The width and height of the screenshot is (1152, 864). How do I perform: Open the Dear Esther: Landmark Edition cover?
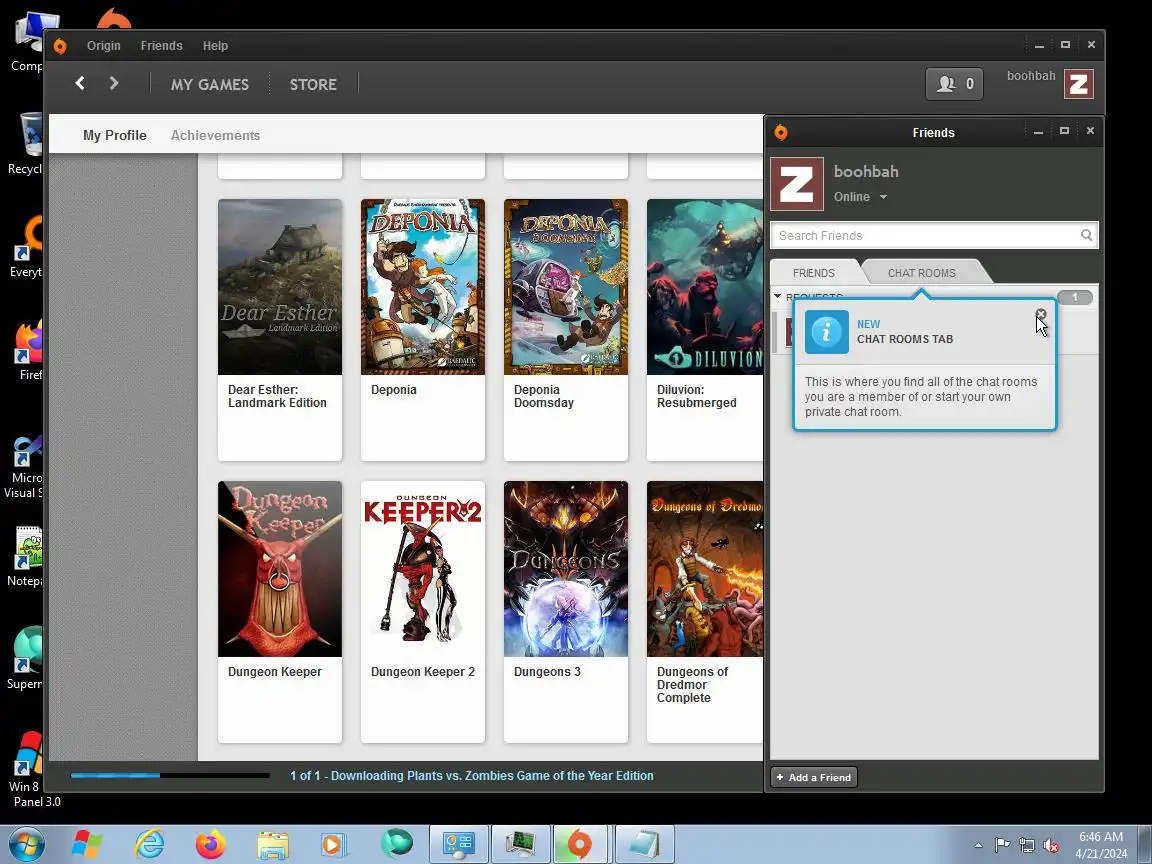[280, 287]
